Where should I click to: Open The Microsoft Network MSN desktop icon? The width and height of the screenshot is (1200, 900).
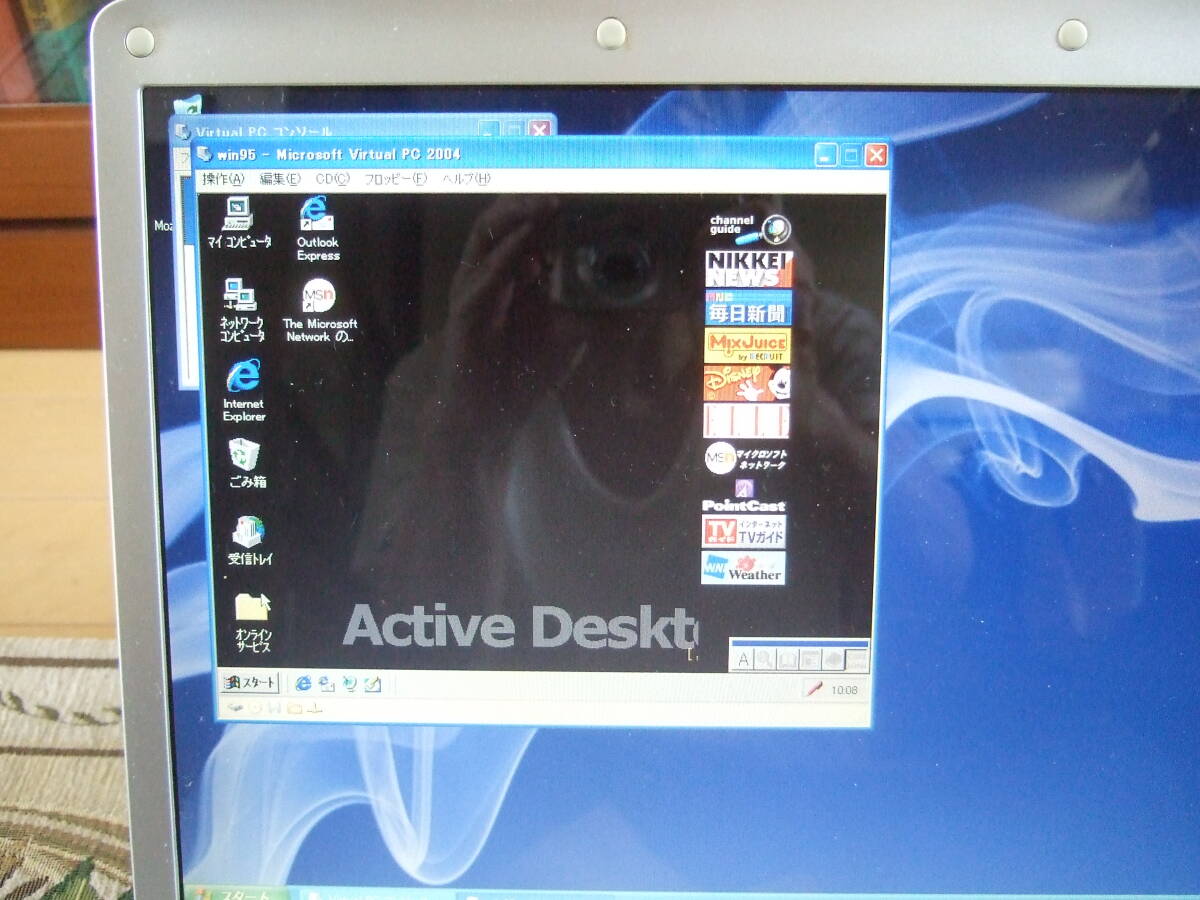(320, 310)
